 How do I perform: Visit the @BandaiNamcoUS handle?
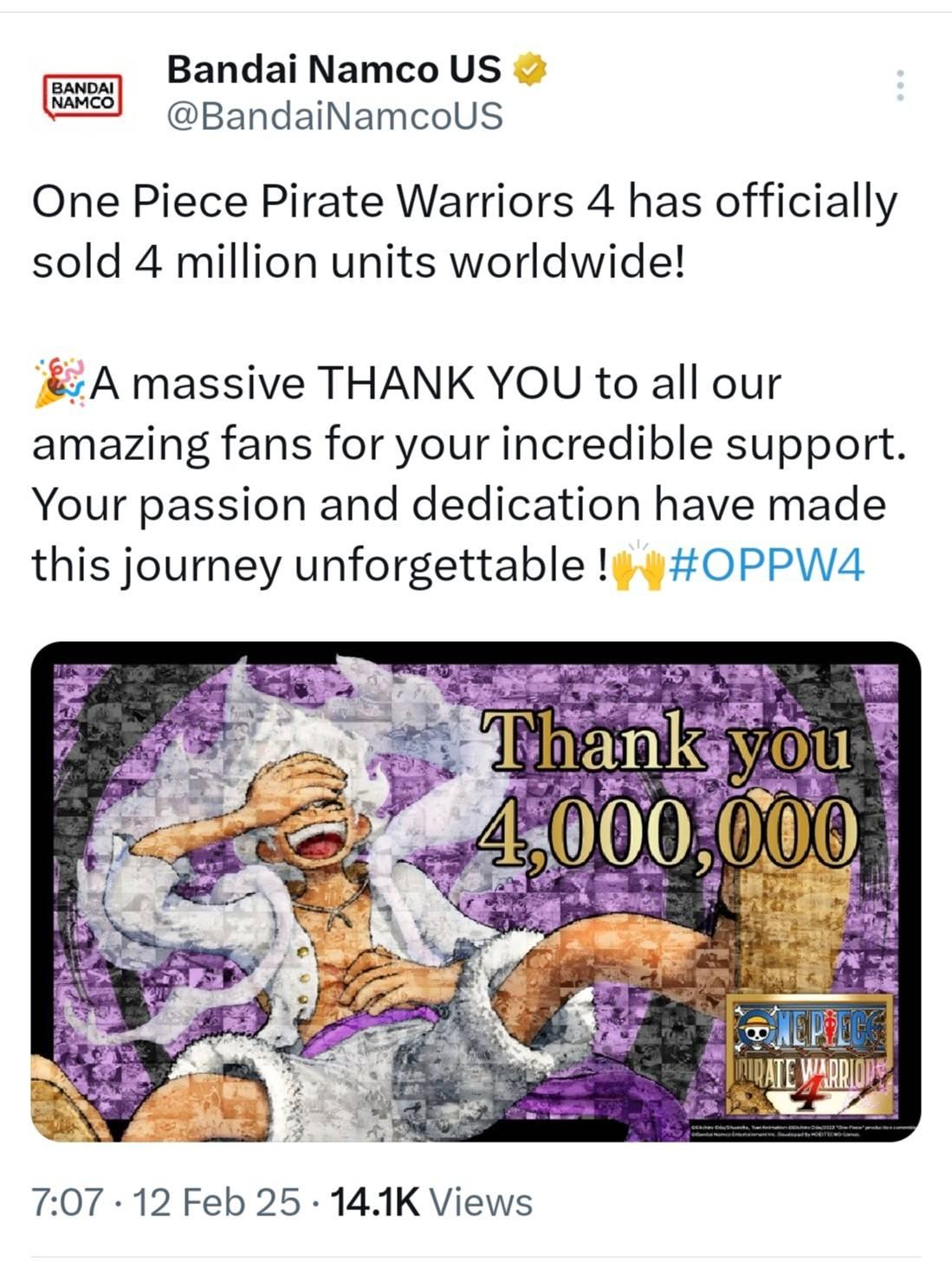[334, 116]
